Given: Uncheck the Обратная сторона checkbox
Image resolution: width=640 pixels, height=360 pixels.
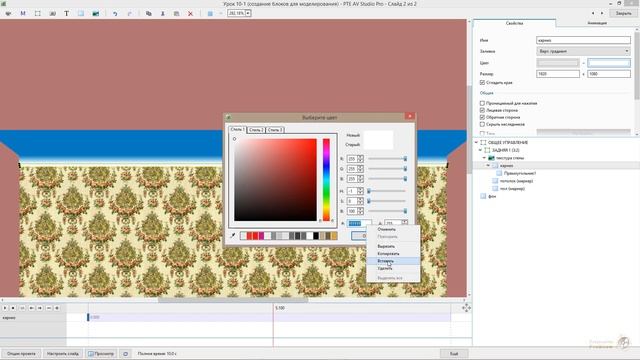Looking at the screenshot, I should 482,117.
